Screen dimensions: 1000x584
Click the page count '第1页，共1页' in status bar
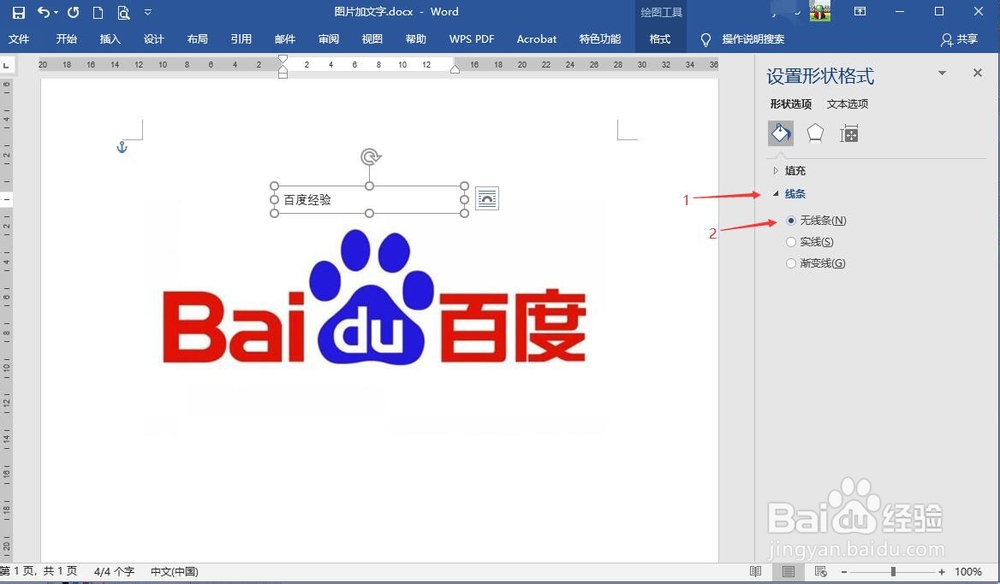tap(38, 572)
